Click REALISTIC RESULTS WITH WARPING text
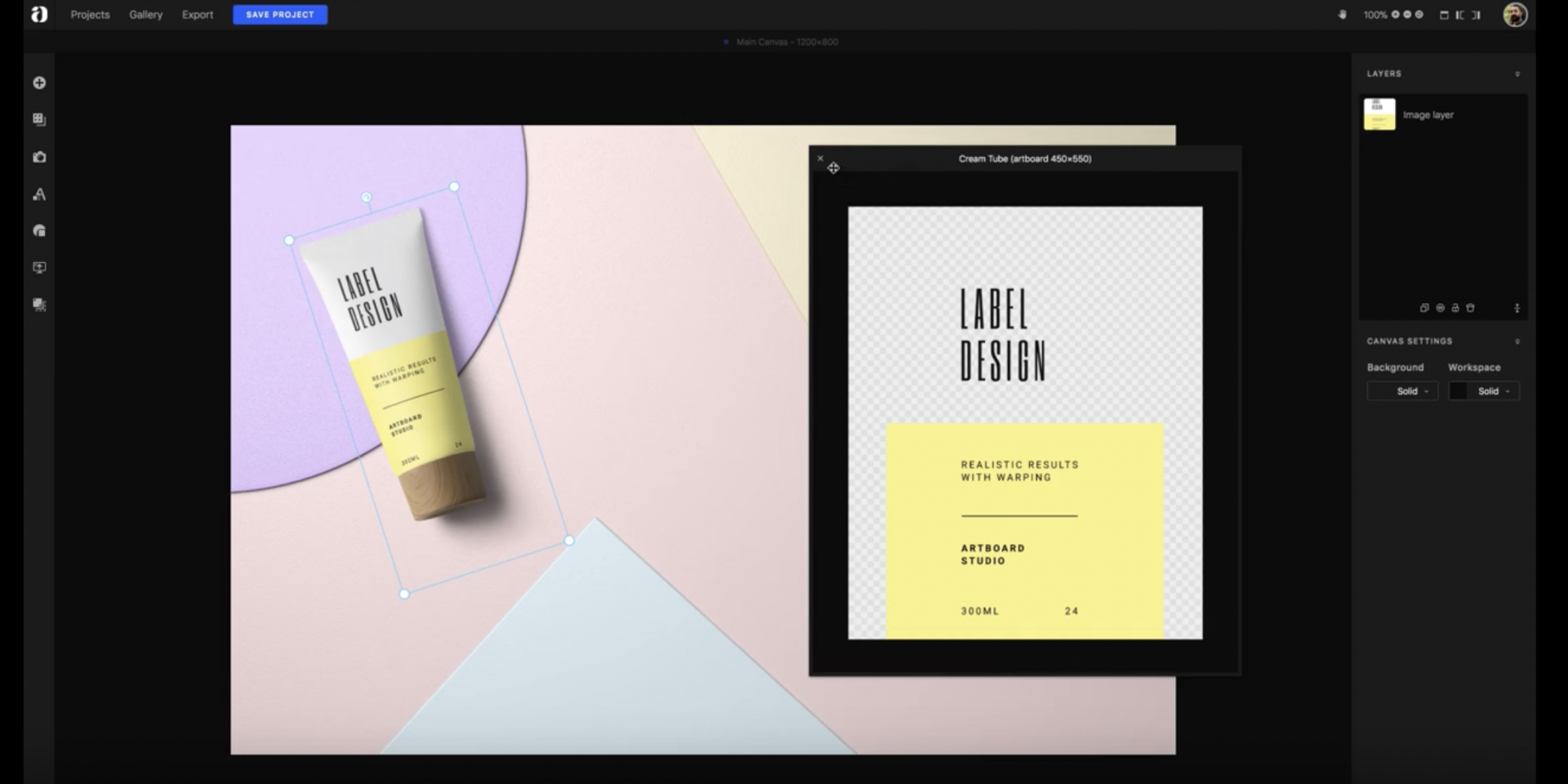The height and width of the screenshot is (784, 1568). tap(1019, 470)
